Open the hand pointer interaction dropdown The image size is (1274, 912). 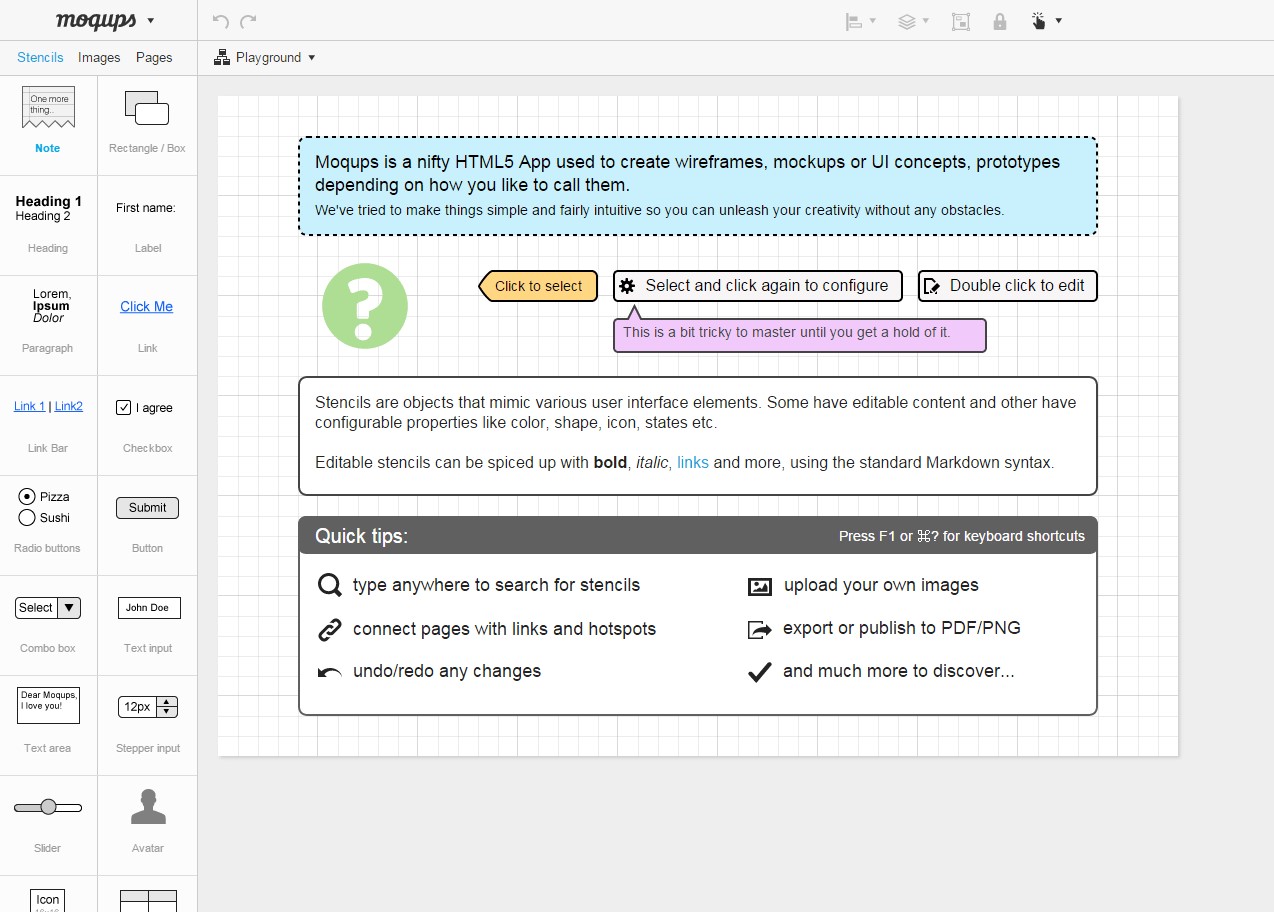[x=1046, y=21]
